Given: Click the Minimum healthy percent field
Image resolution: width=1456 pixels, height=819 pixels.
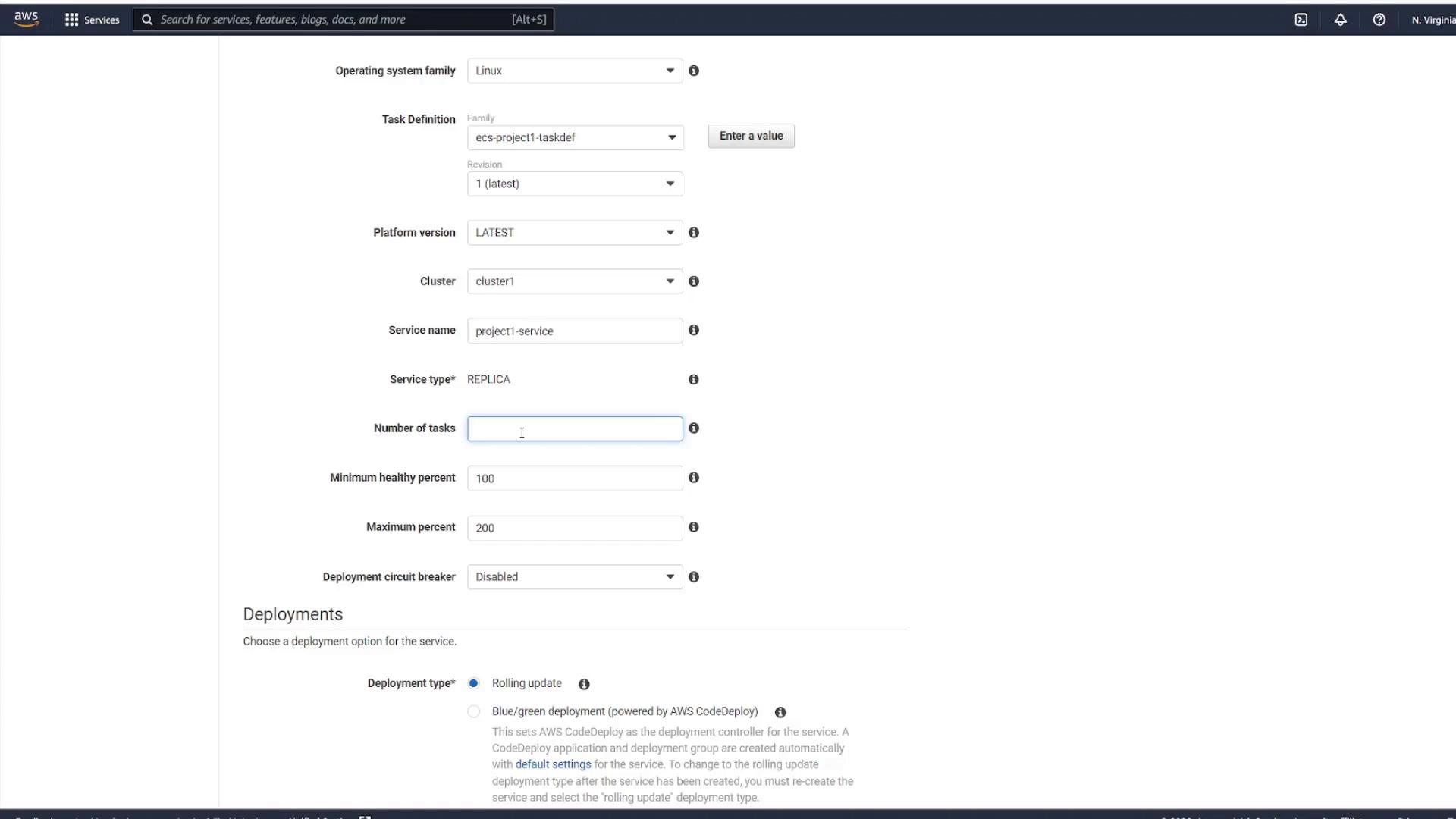Looking at the screenshot, I should 575,479.
